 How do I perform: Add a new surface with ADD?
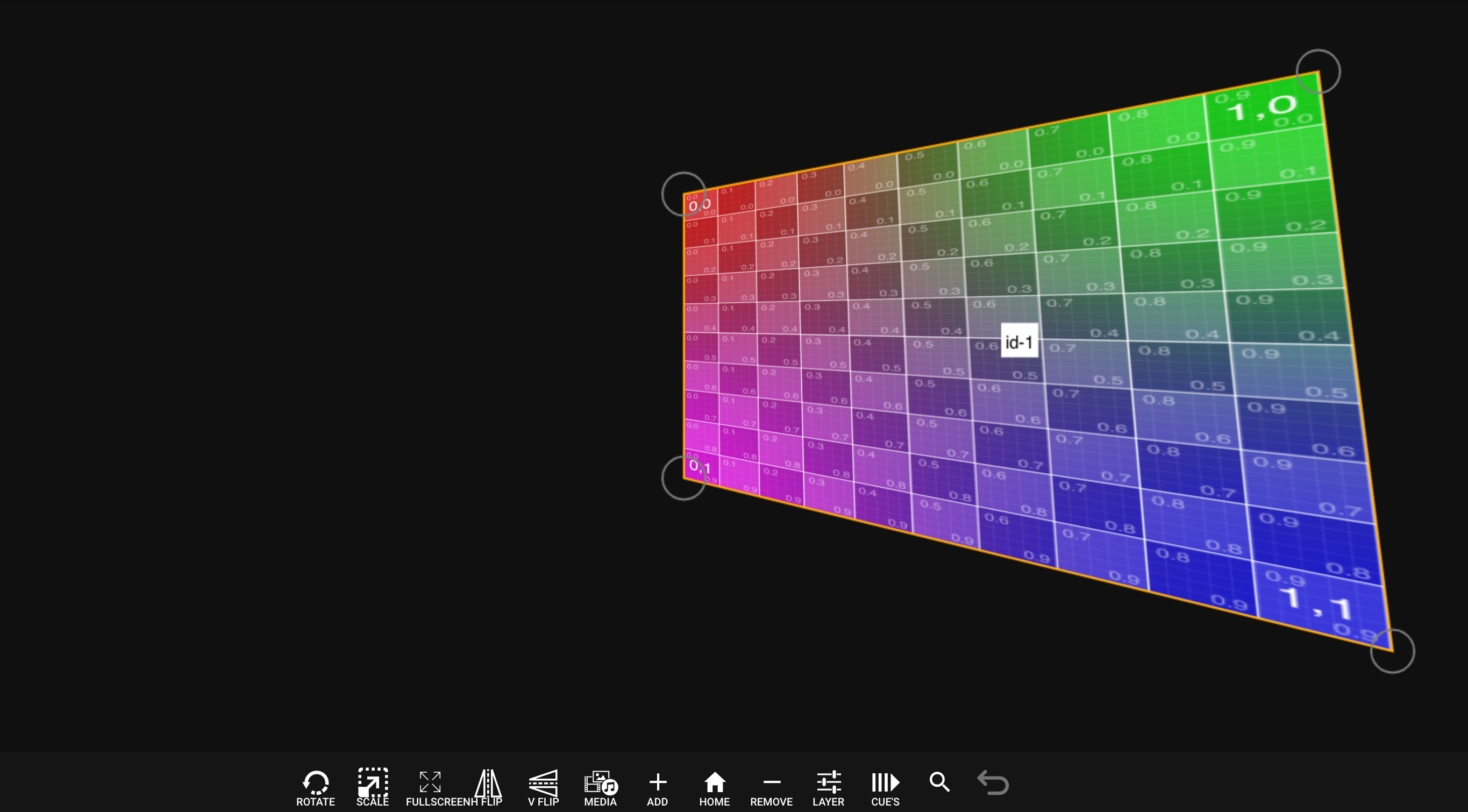point(658,783)
